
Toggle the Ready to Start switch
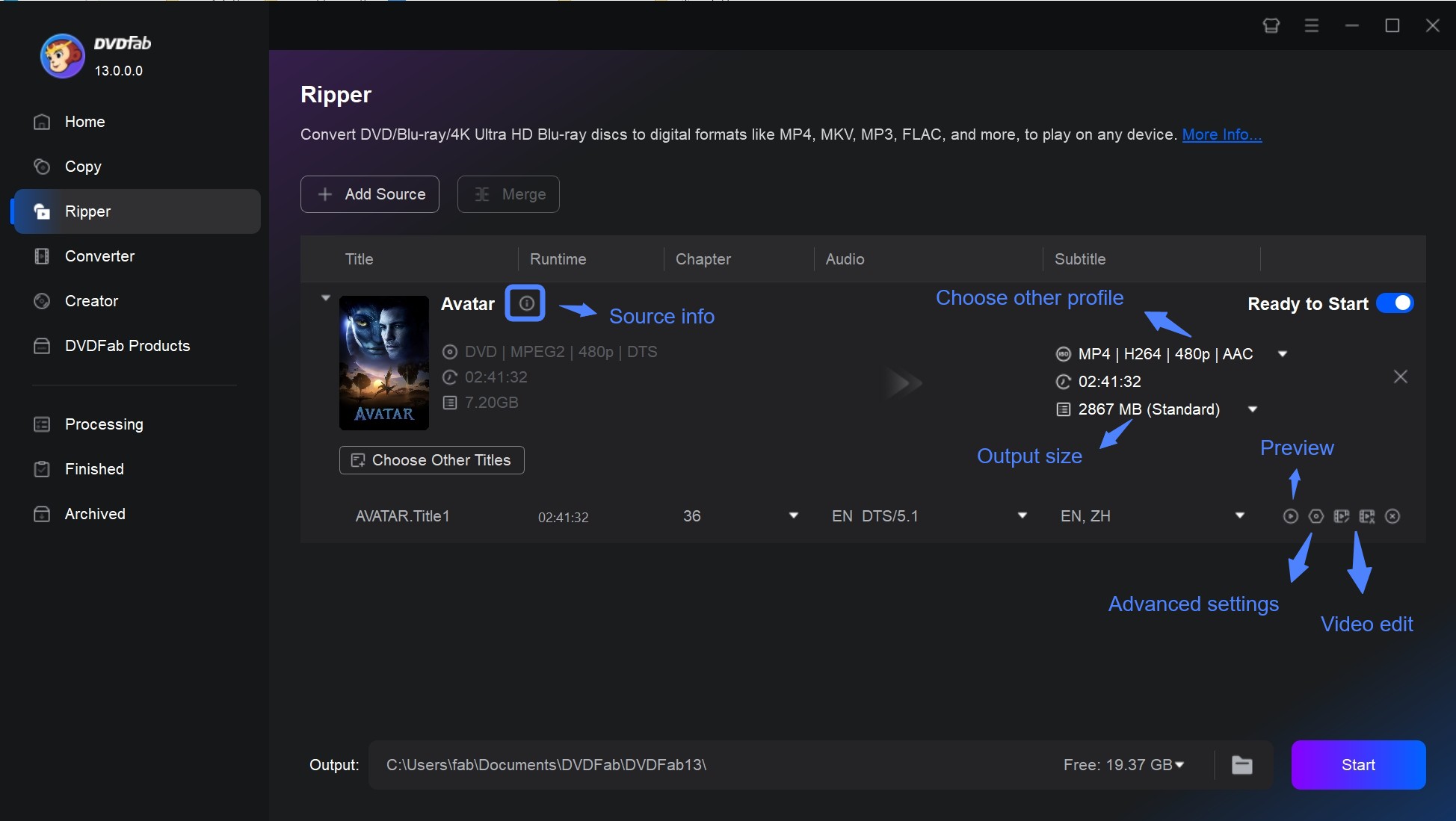click(1395, 303)
